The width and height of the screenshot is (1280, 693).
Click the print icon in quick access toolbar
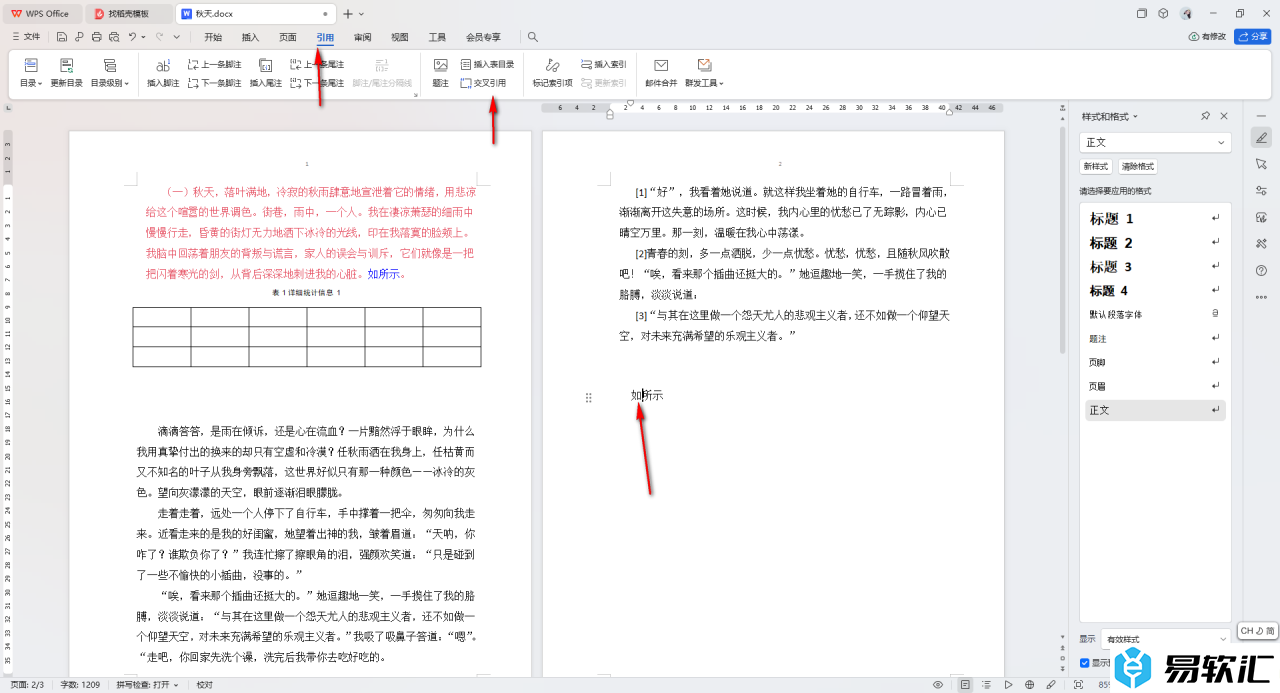97,37
